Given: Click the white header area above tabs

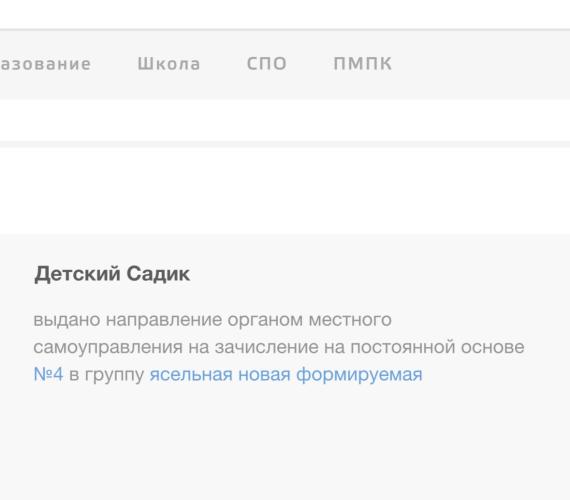Looking at the screenshot, I should click(285, 14).
